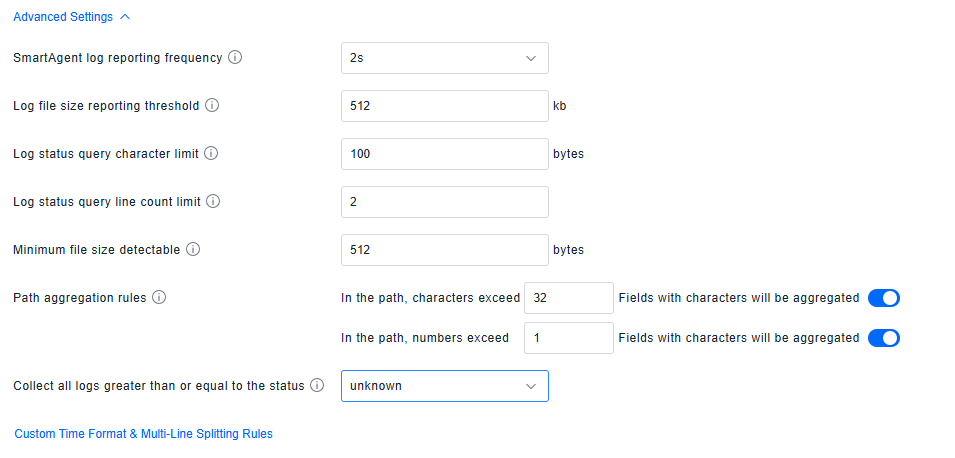This screenshot has height=458, width=955.
Task: Click the Log file size reporting threshold field
Action: [x=444, y=106]
